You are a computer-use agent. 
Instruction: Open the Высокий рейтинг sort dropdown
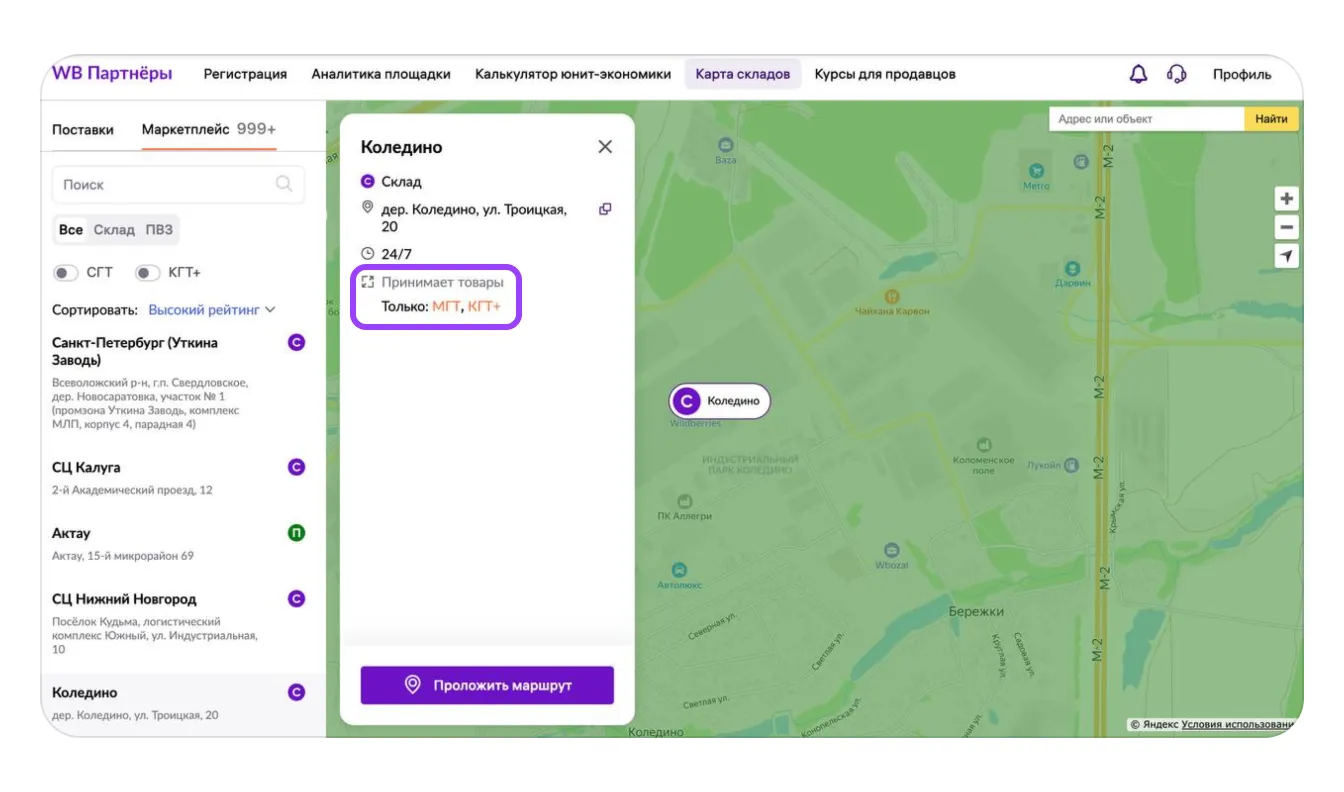(x=211, y=310)
